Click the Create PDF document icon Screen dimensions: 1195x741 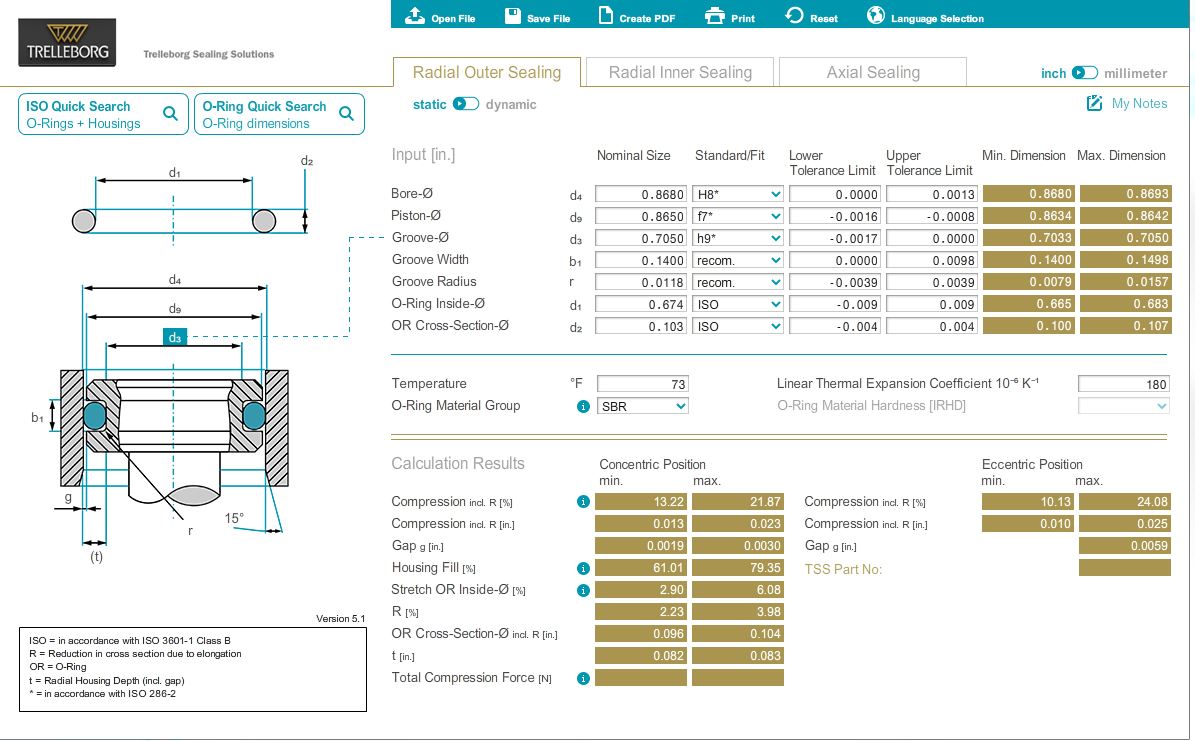(605, 15)
